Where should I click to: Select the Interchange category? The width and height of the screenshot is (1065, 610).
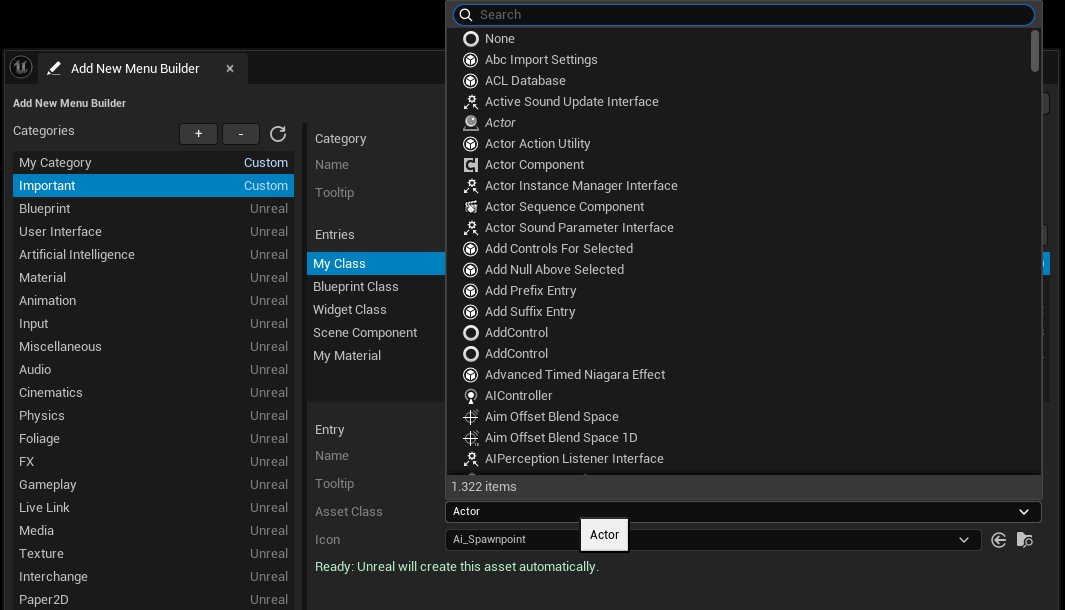pos(154,577)
